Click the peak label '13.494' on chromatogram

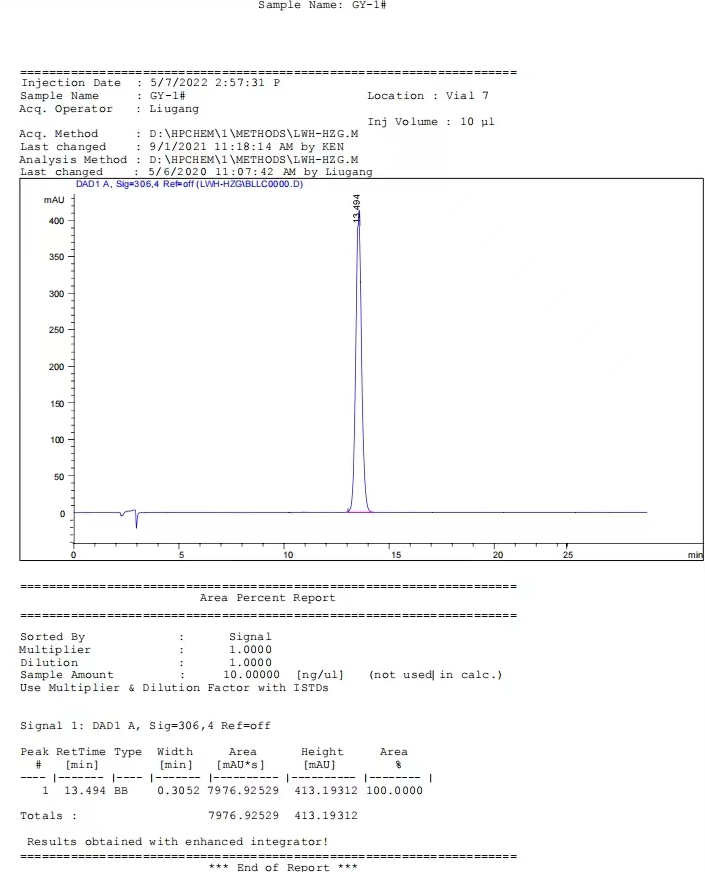356,208
